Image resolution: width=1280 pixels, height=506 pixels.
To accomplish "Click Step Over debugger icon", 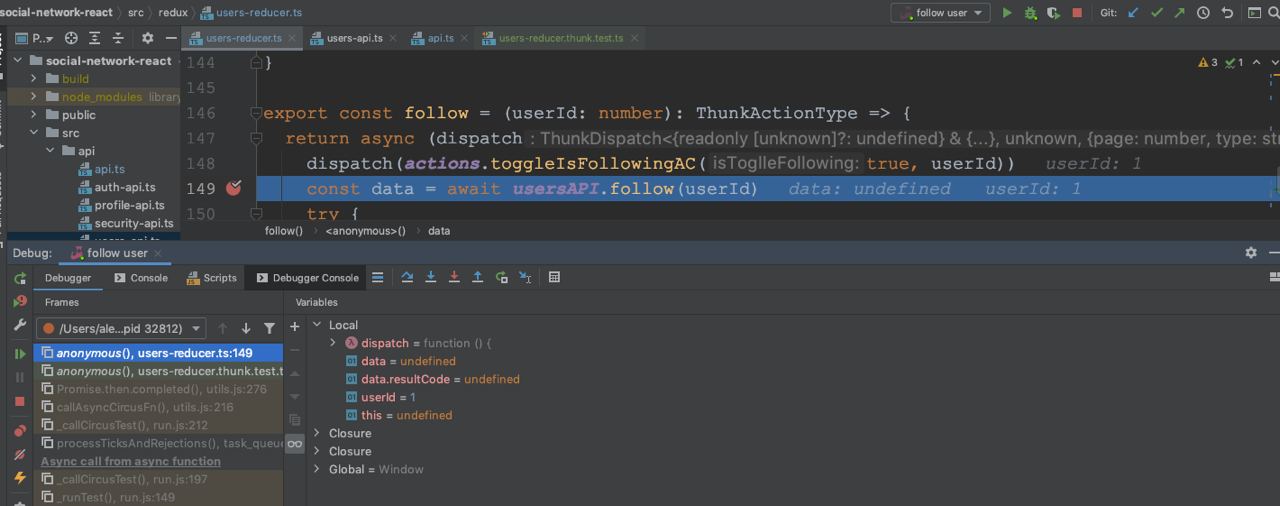I will point(407,277).
